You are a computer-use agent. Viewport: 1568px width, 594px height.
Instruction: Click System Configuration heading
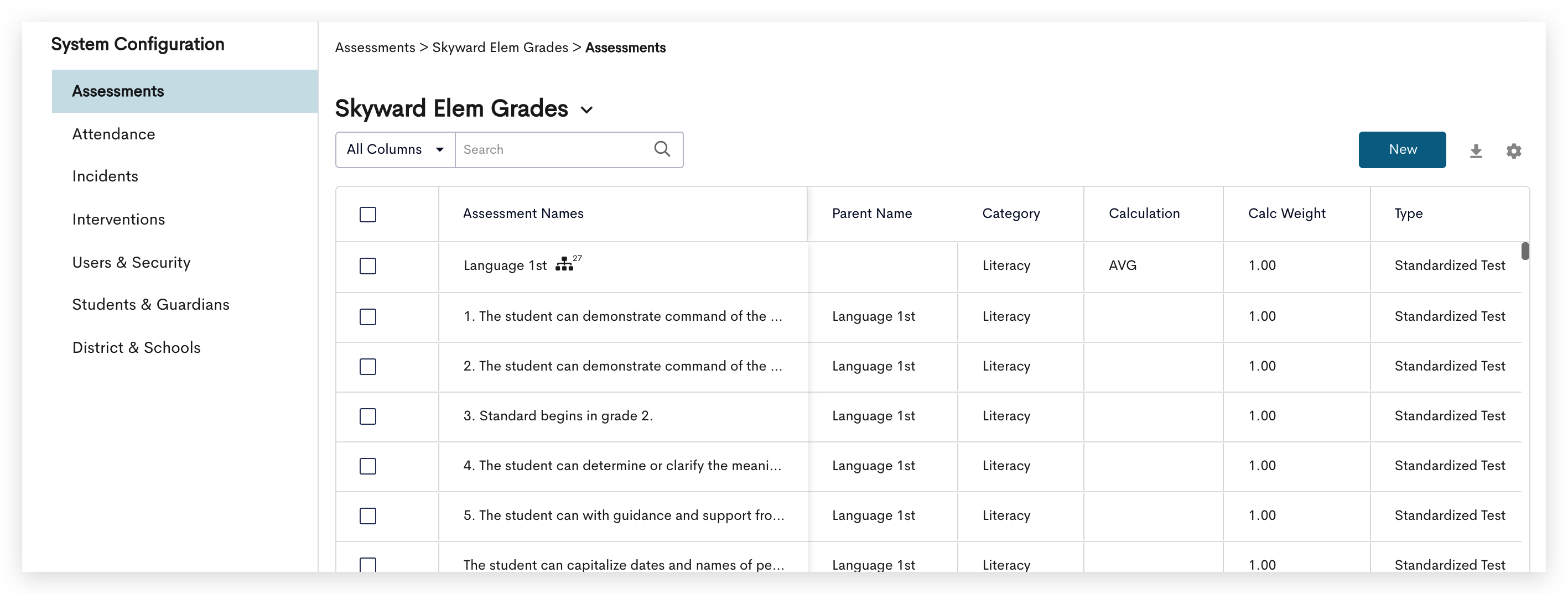tap(138, 44)
